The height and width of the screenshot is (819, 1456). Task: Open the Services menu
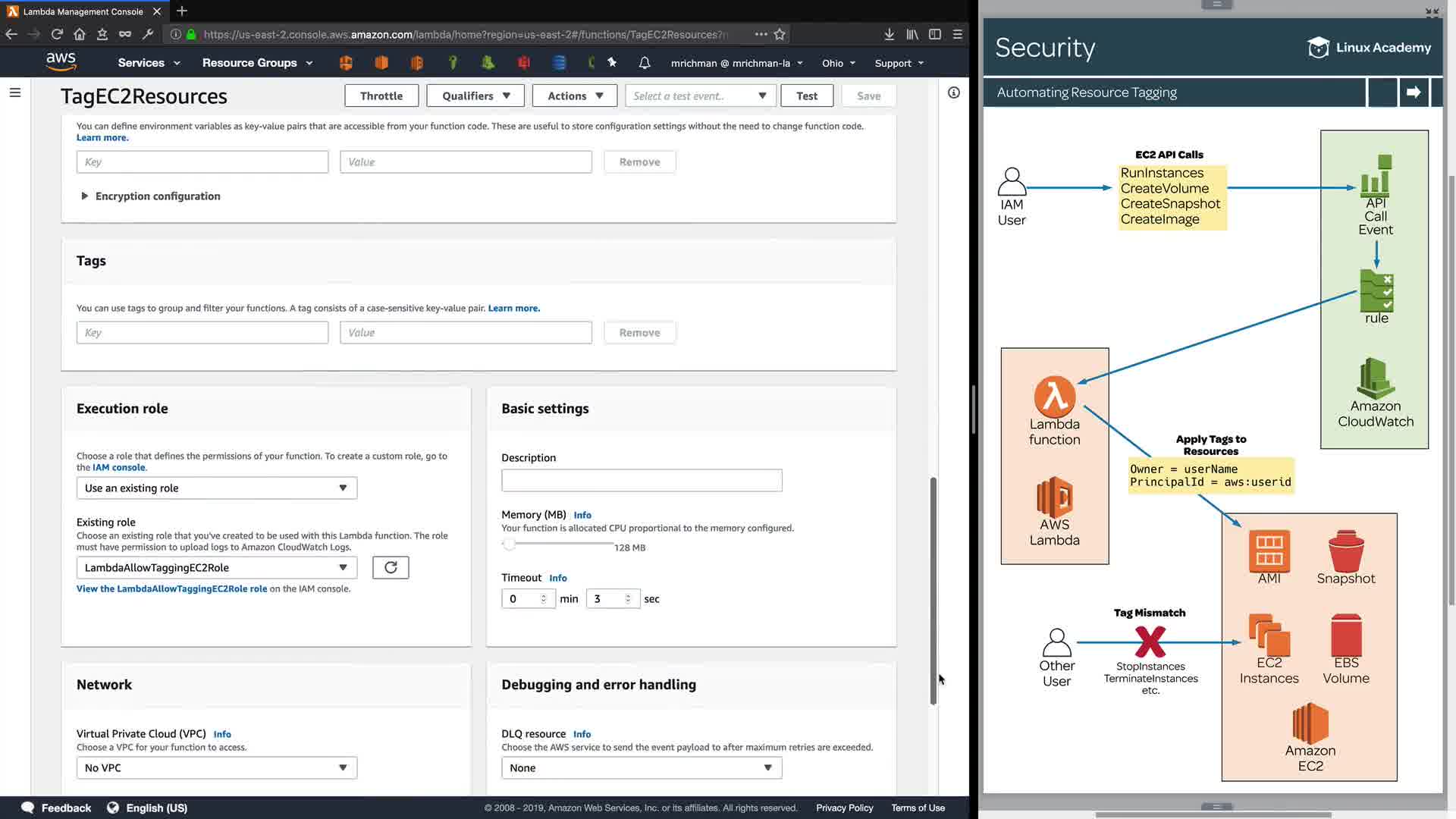(x=149, y=63)
